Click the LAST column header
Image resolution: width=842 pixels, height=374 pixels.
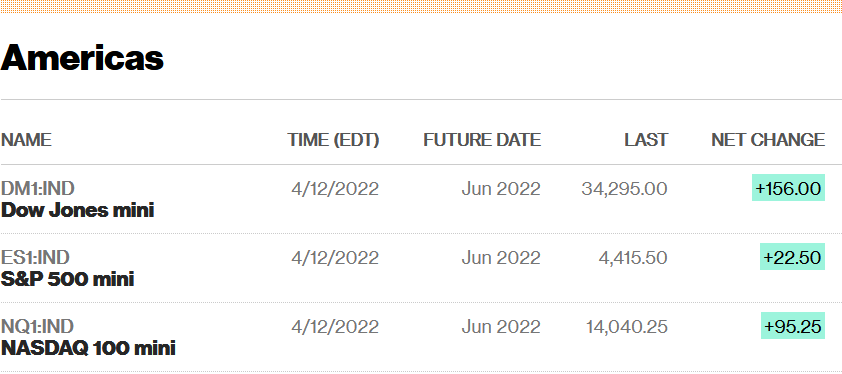646,140
